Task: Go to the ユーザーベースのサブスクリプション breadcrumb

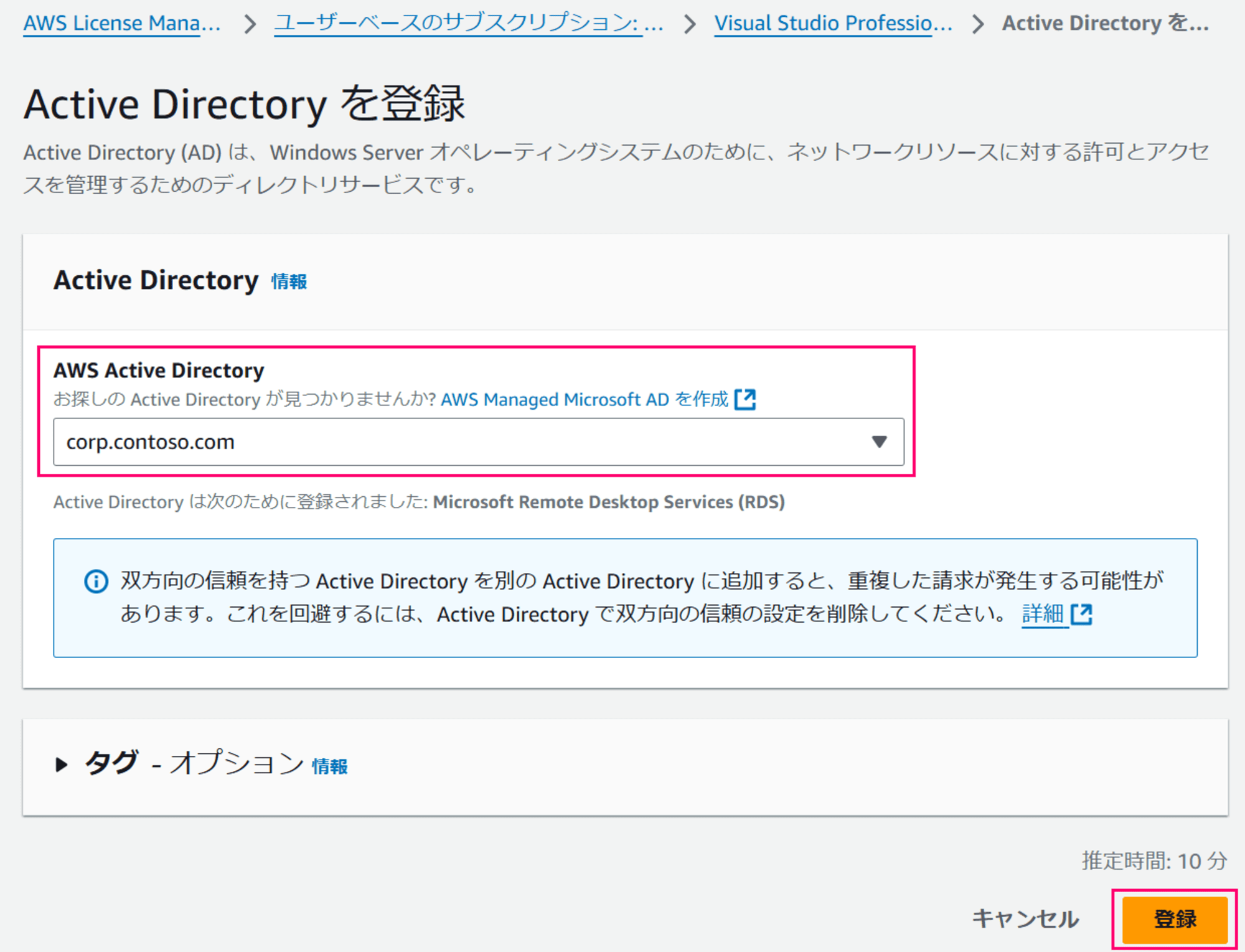Action: pyautogui.click(x=468, y=23)
